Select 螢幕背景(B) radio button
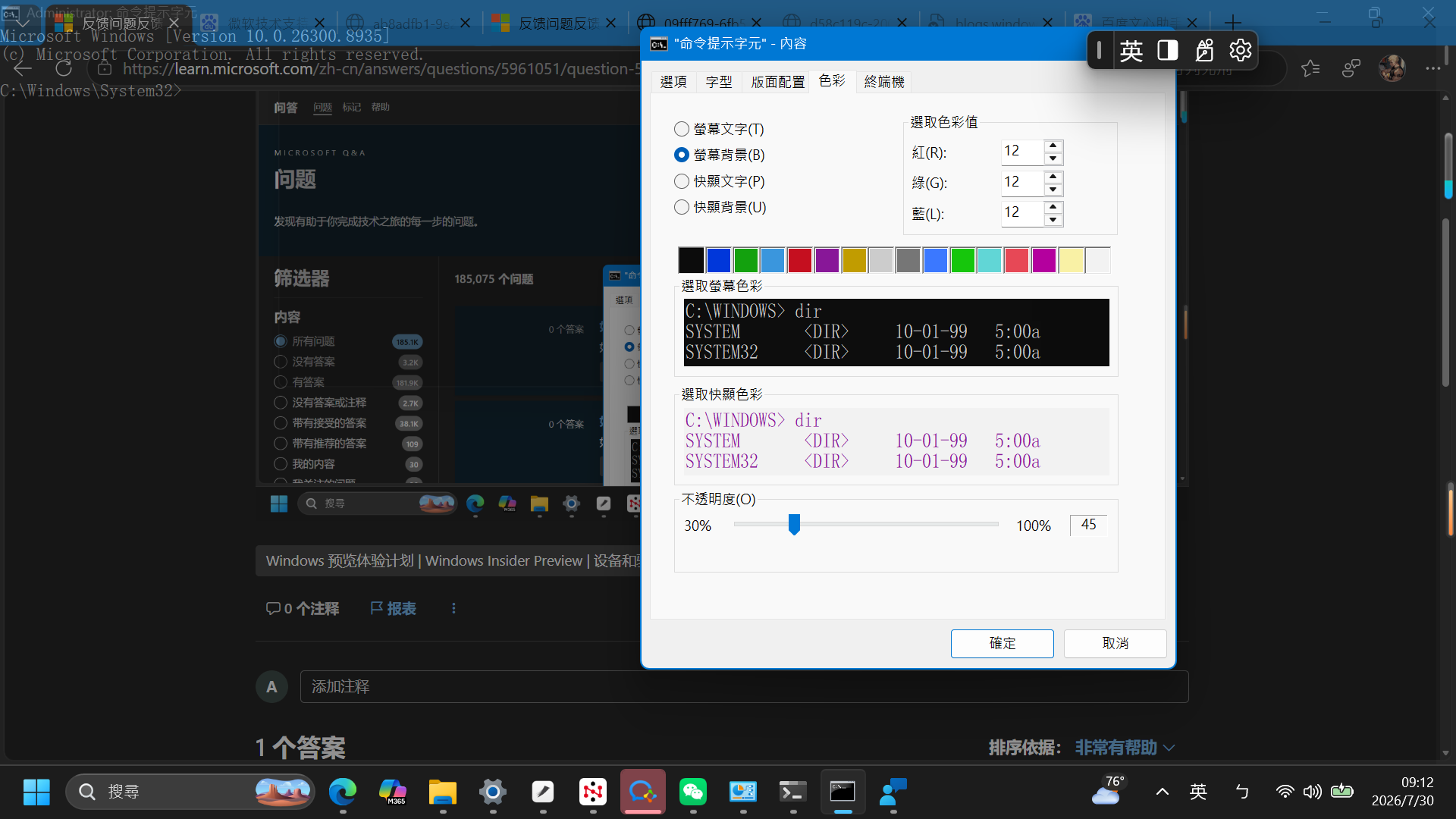Screen dimensions: 1456x819 (x=682, y=155)
